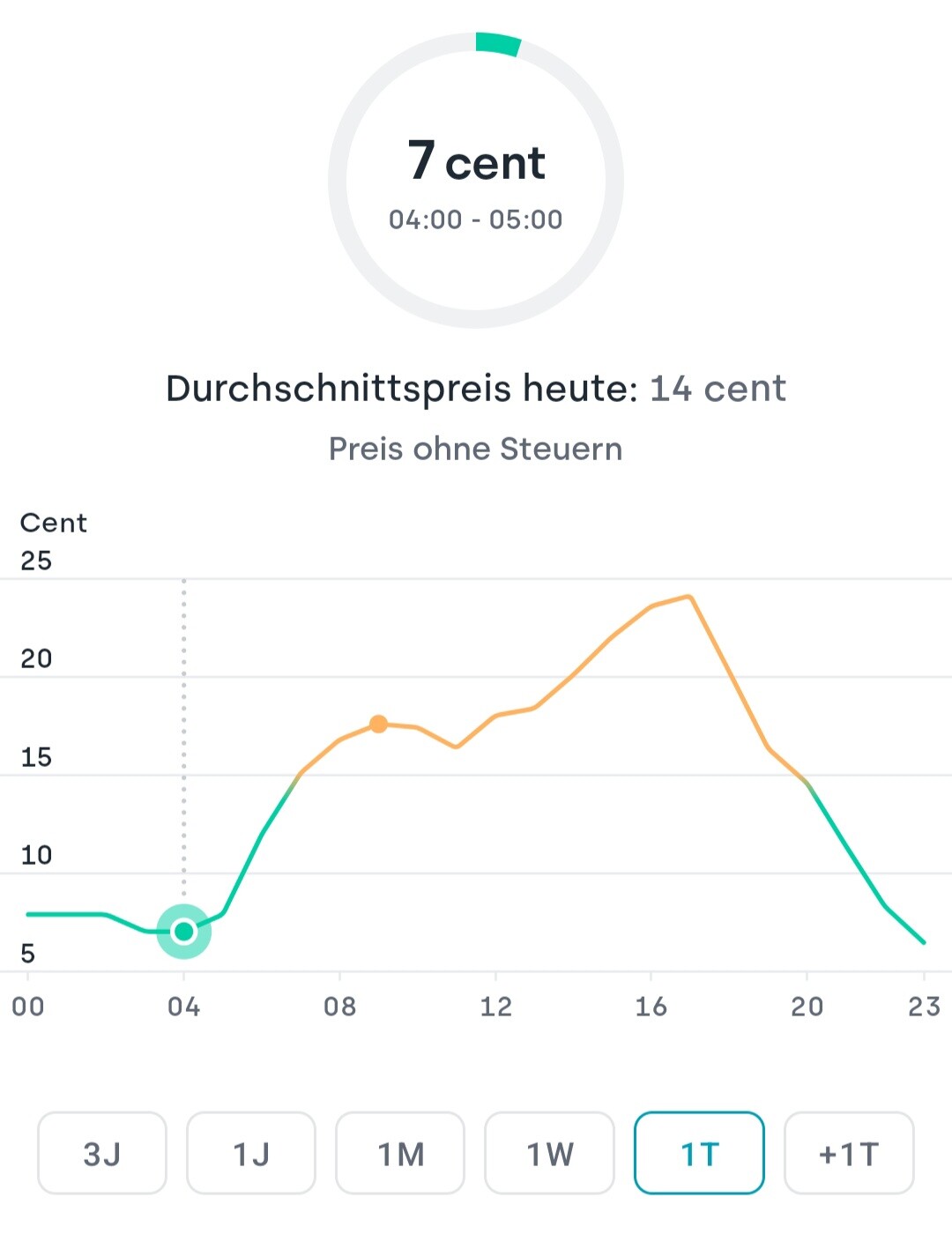The height and width of the screenshot is (1234, 952).
Task: Pick hour 20 on the time axis
Action: click(807, 1007)
